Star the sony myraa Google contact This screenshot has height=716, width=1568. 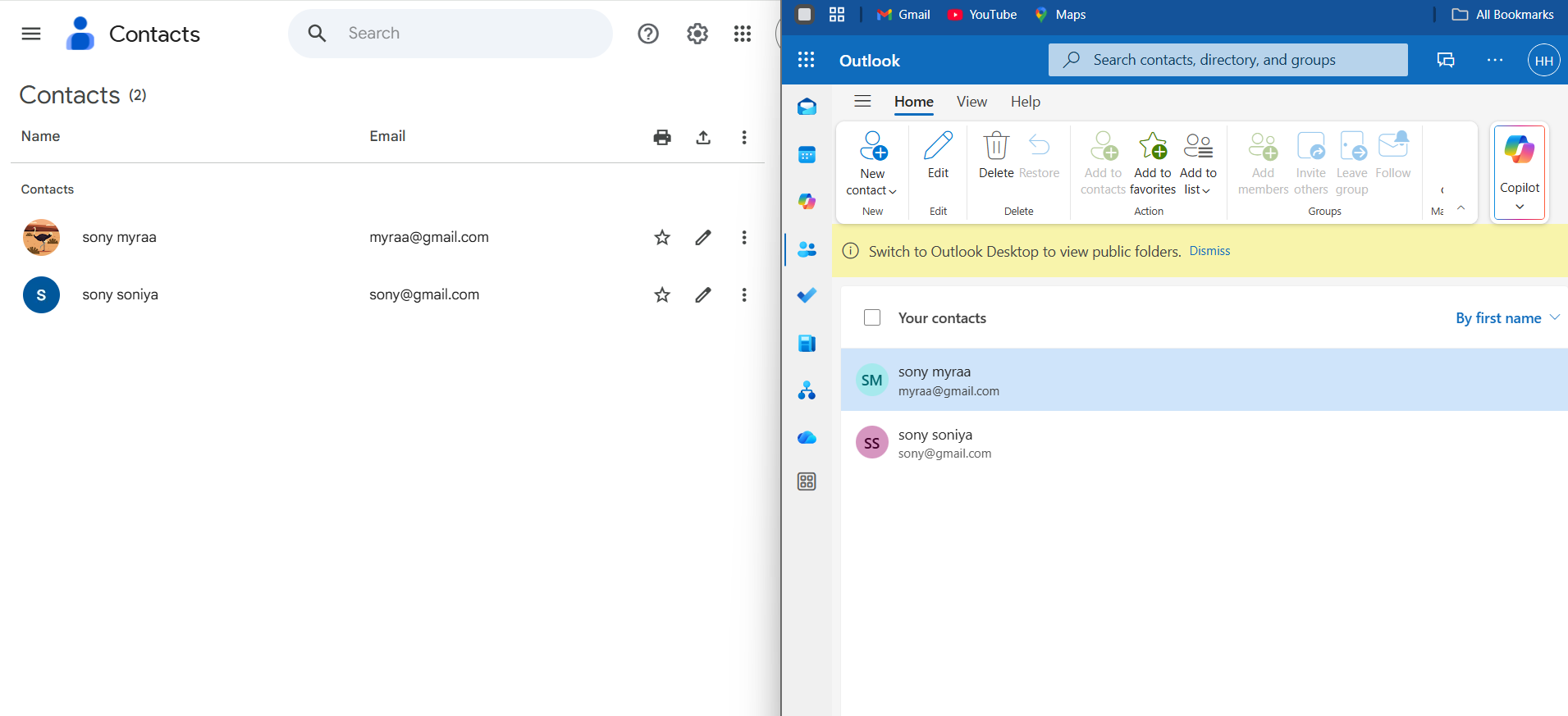662,237
